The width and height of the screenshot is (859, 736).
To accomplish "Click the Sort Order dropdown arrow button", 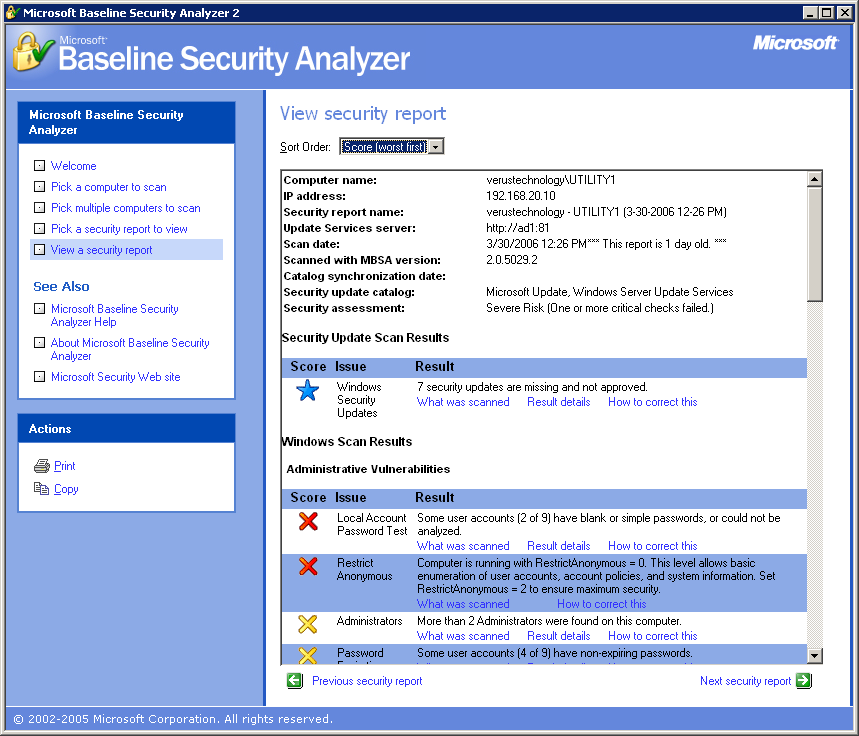I will 436,147.
